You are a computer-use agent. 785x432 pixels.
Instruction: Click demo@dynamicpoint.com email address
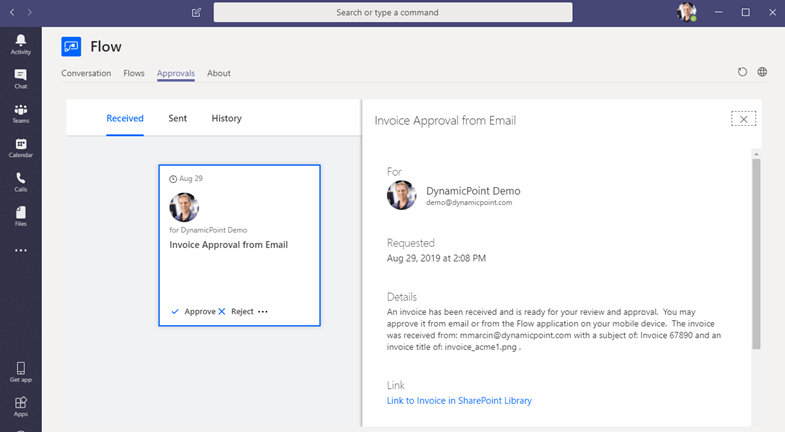coord(469,203)
